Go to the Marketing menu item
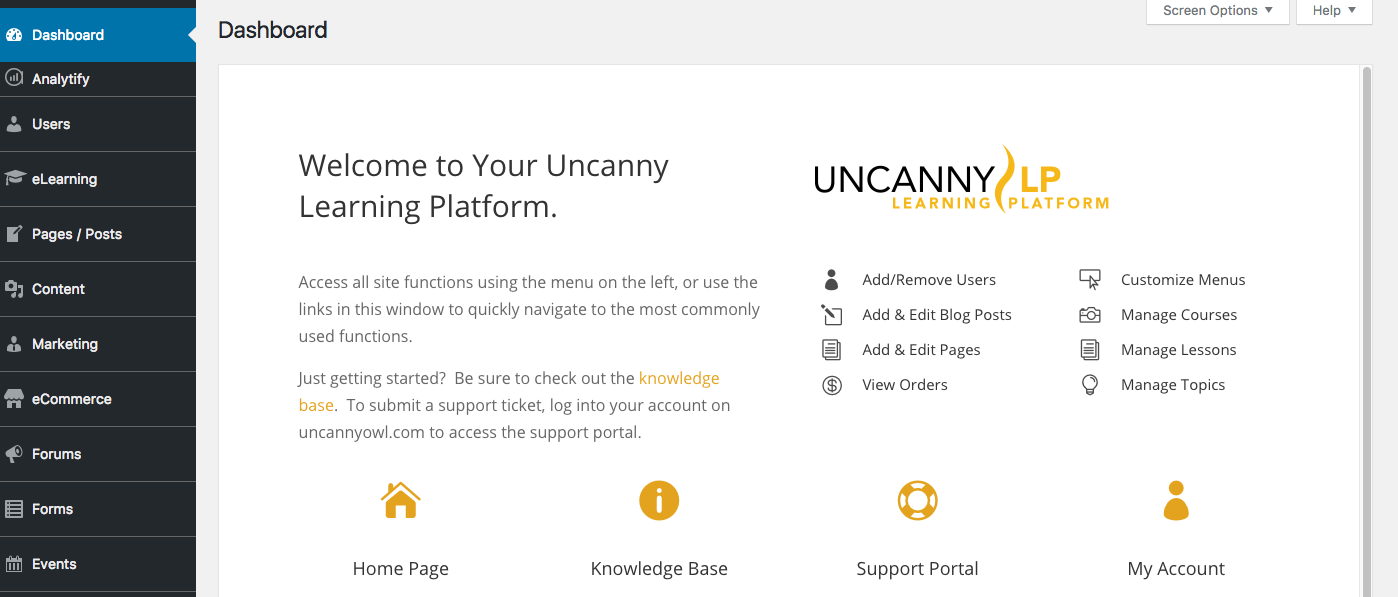1398x597 pixels. pyautogui.click(x=64, y=344)
